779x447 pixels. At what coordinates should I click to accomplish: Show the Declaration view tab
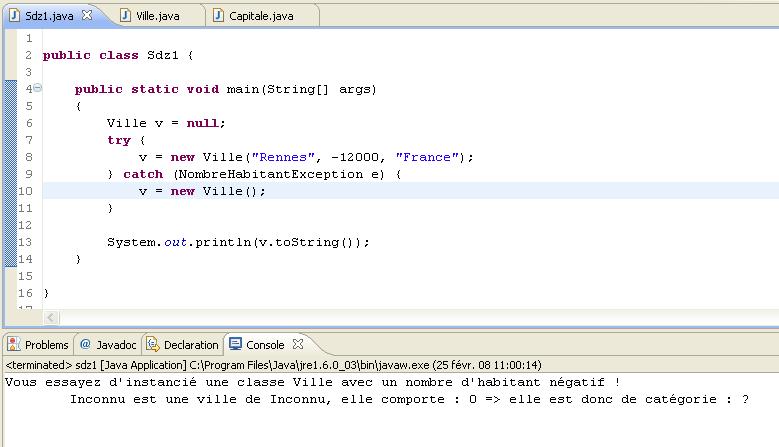coord(183,345)
